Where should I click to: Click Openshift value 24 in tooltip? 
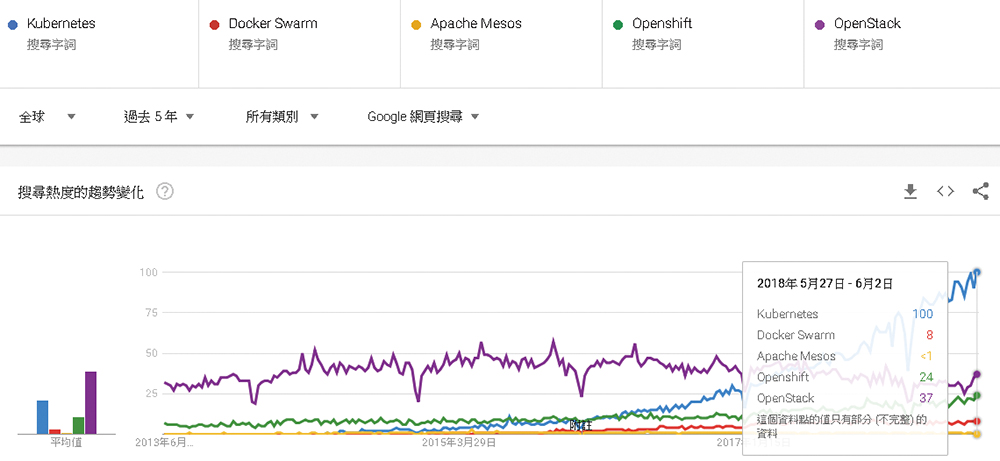coord(927,377)
